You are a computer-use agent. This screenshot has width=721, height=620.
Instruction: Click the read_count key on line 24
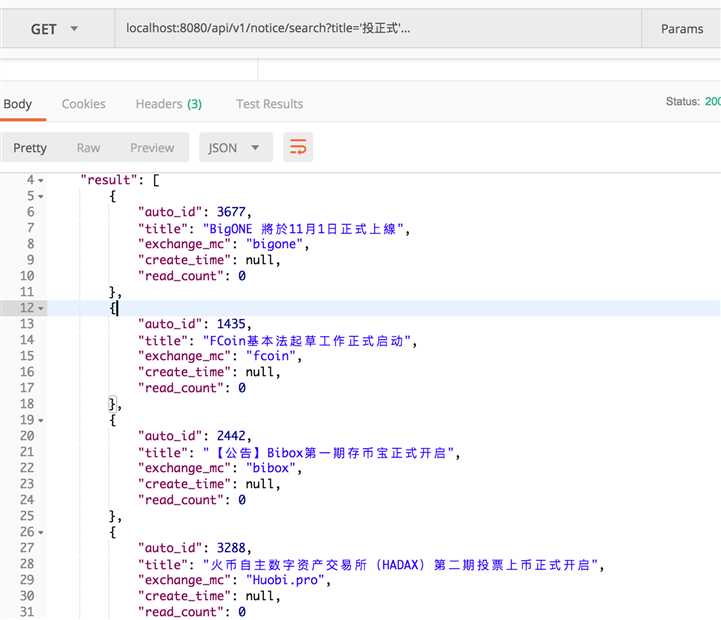pyautogui.click(x=181, y=500)
